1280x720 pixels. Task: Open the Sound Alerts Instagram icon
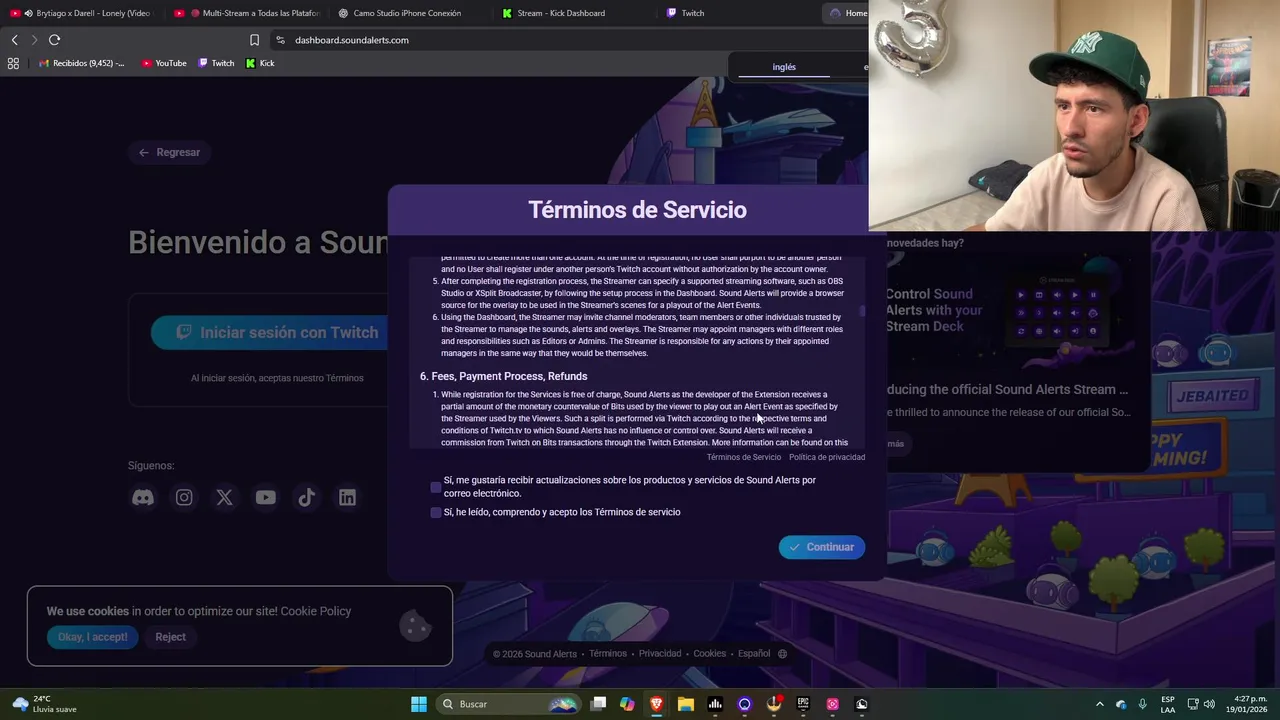click(x=184, y=497)
